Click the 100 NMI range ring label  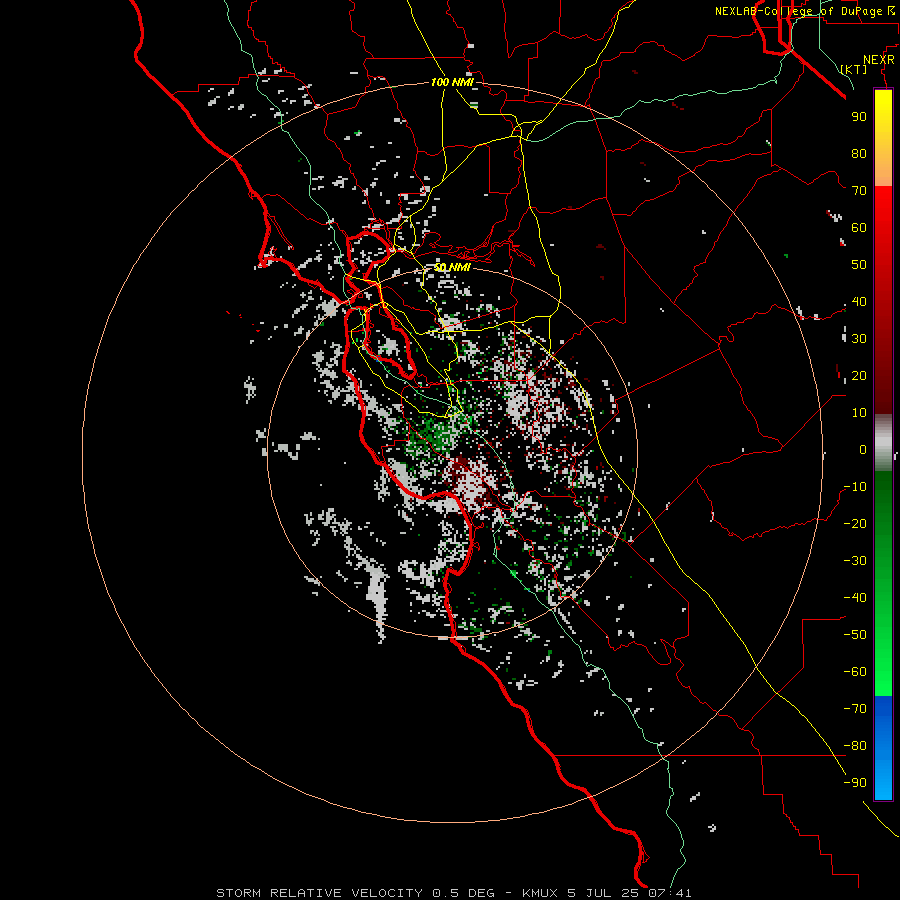coord(452,83)
